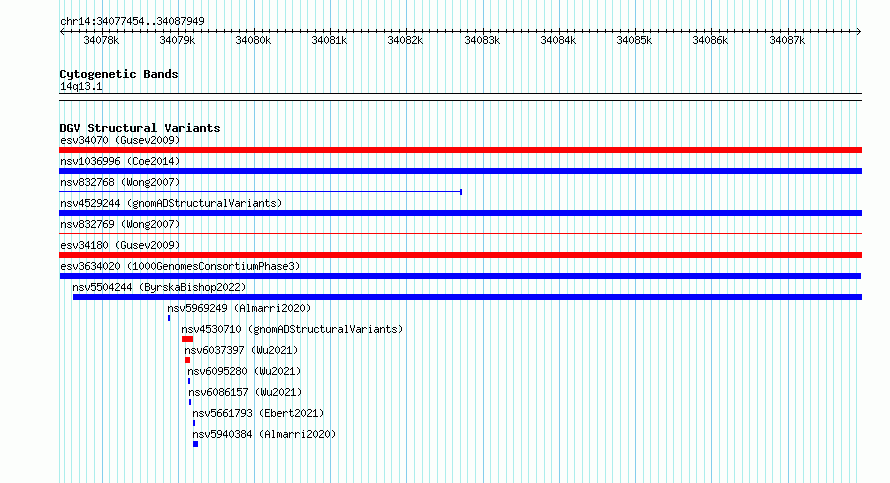The height and width of the screenshot is (483, 890).
Task: Open nsv1036996 (Coe2014) variant label
Action: pyautogui.click(x=120, y=161)
